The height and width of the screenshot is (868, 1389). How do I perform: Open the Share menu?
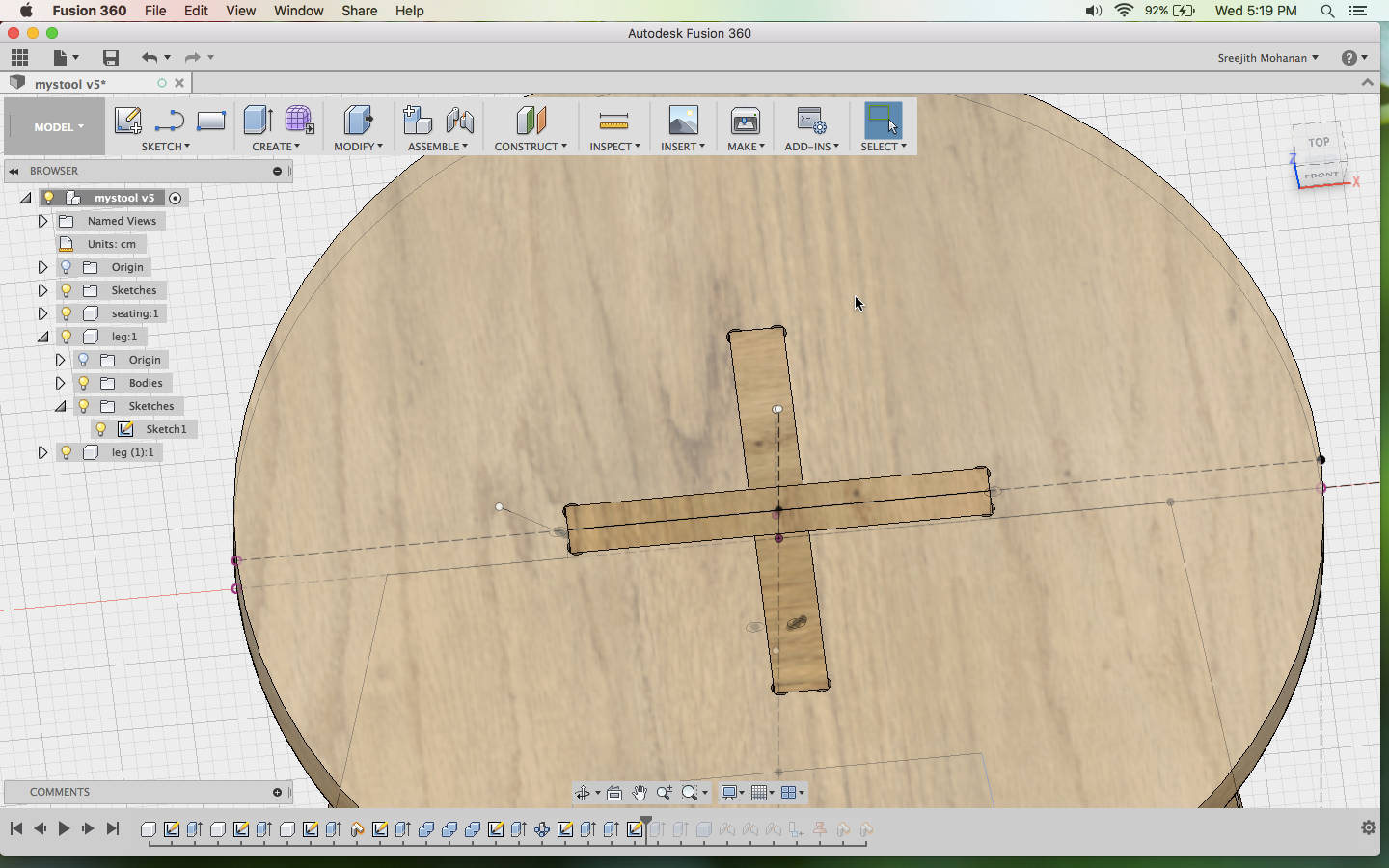[x=359, y=11]
